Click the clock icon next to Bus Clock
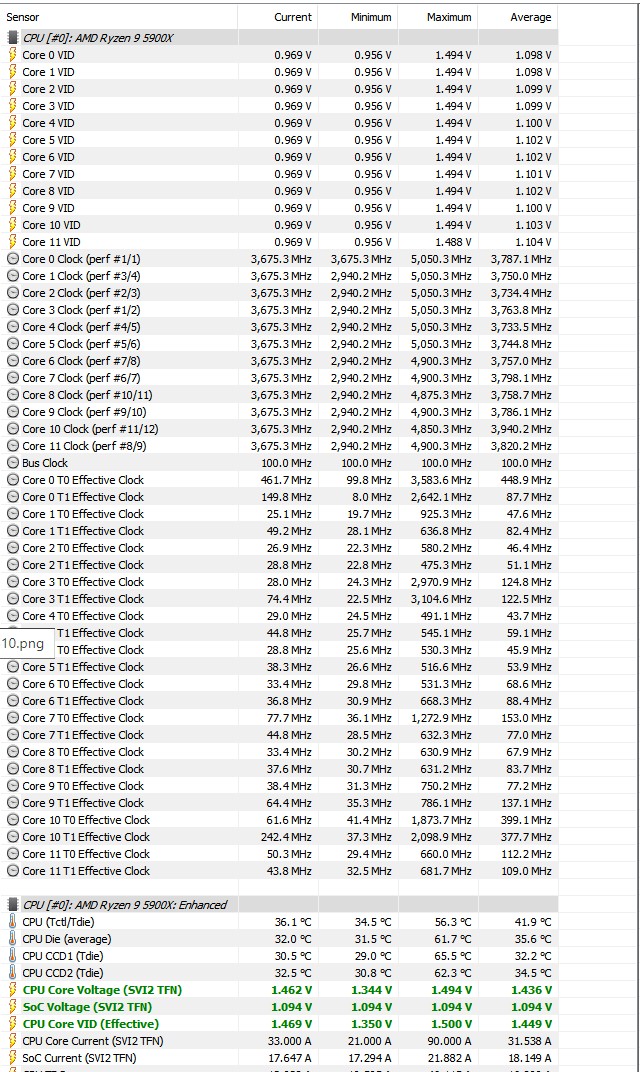The height and width of the screenshot is (1072, 640). click(13, 463)
